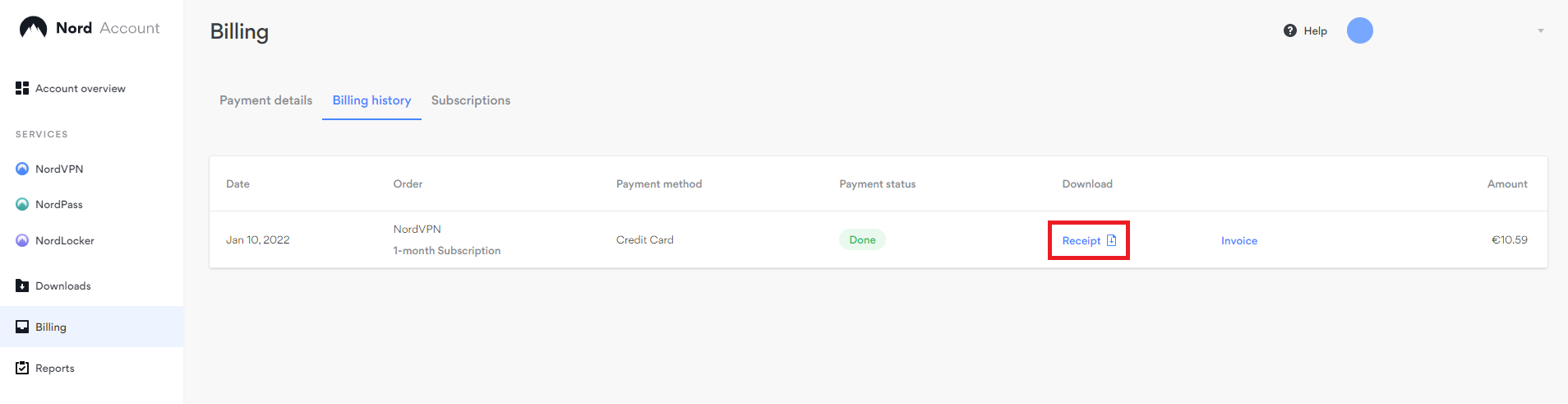Viewport: 1568px width, 404px height.
Task: Click the Help question mark icon
Action: [x=1290, y=30]
